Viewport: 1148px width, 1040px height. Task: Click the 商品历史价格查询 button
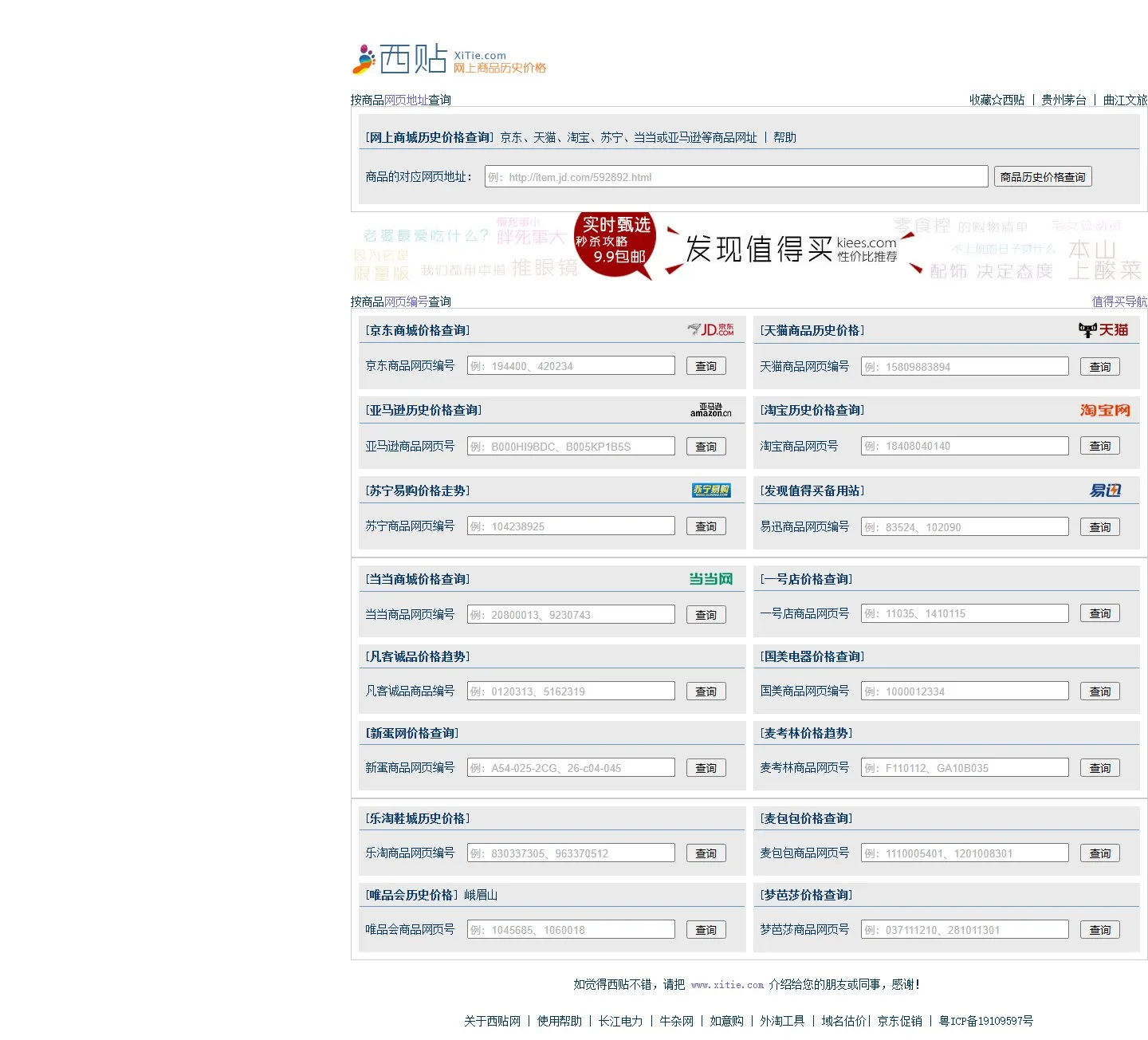click(x=1043, y=177)
